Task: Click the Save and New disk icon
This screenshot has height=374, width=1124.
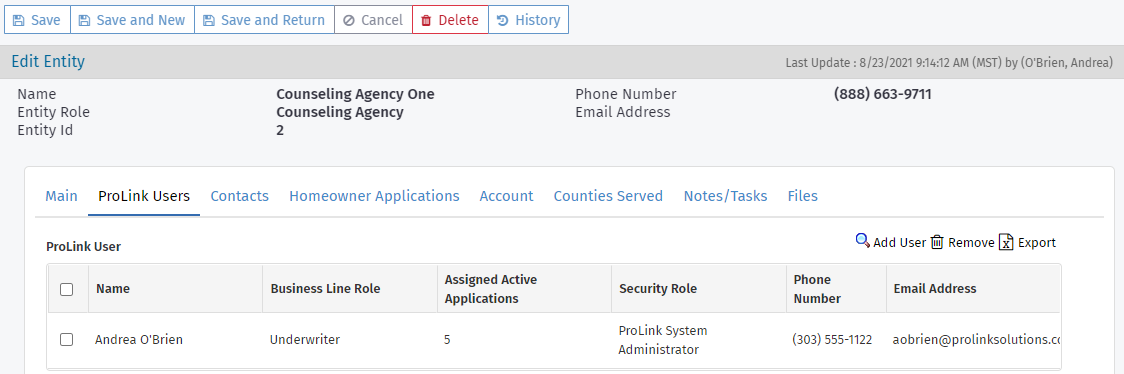Action: 84,20
